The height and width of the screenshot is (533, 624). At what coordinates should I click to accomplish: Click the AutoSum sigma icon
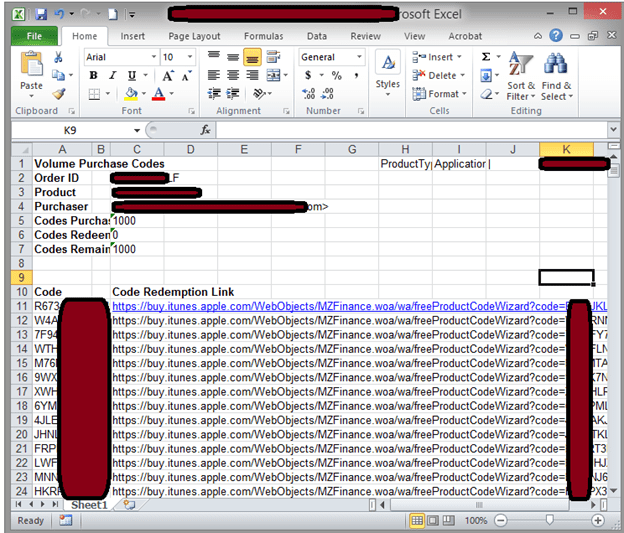(x=486, y=57)
